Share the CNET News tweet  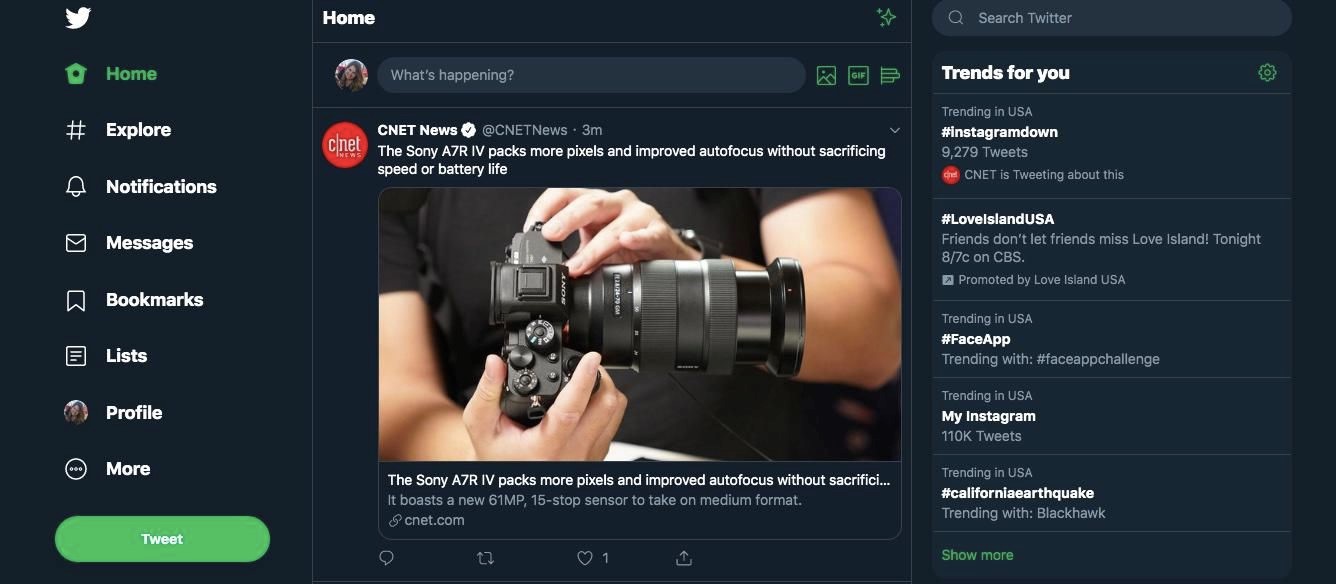684,558
